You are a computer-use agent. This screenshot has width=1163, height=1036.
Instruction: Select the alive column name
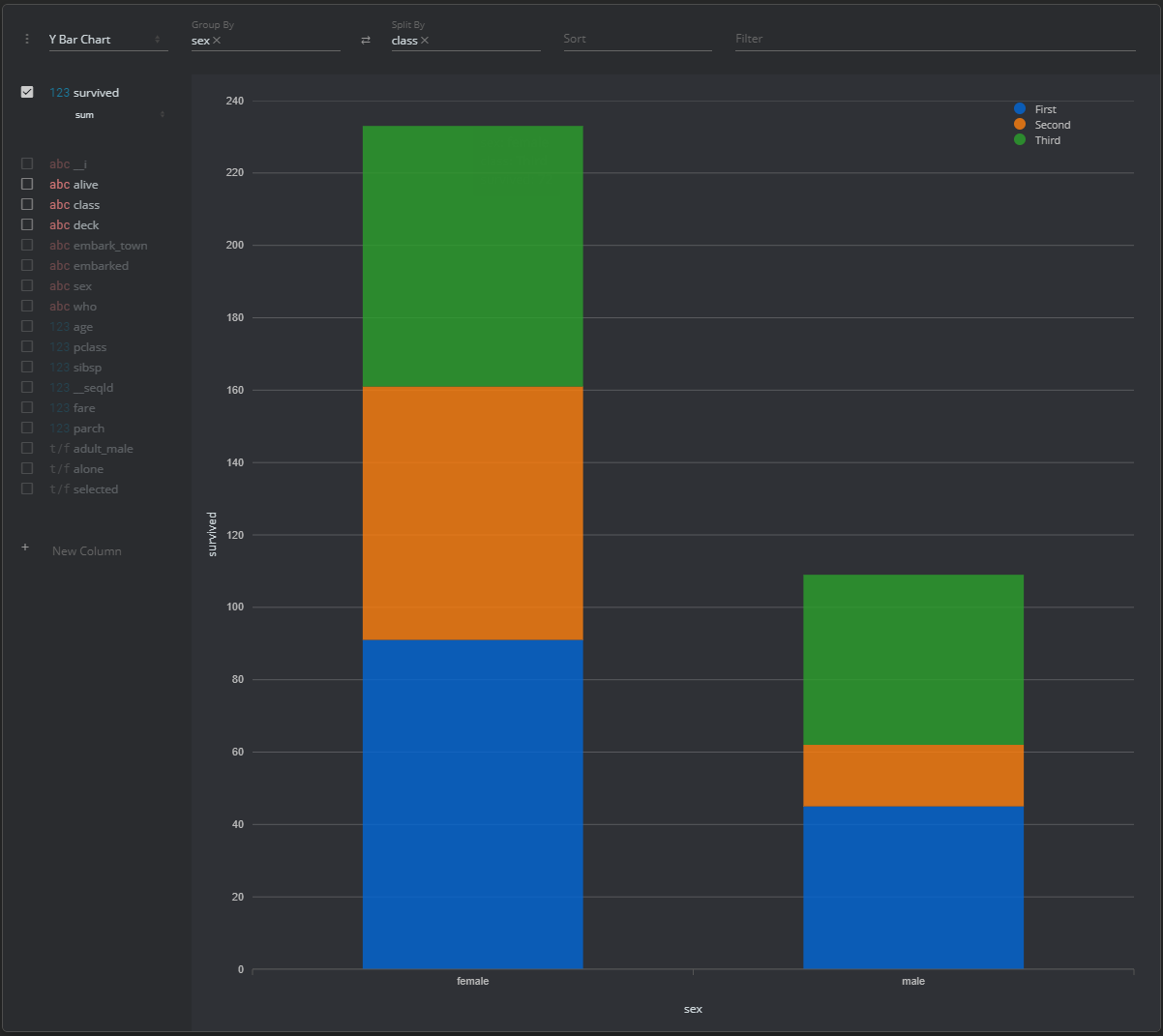[x=86, y=185]
